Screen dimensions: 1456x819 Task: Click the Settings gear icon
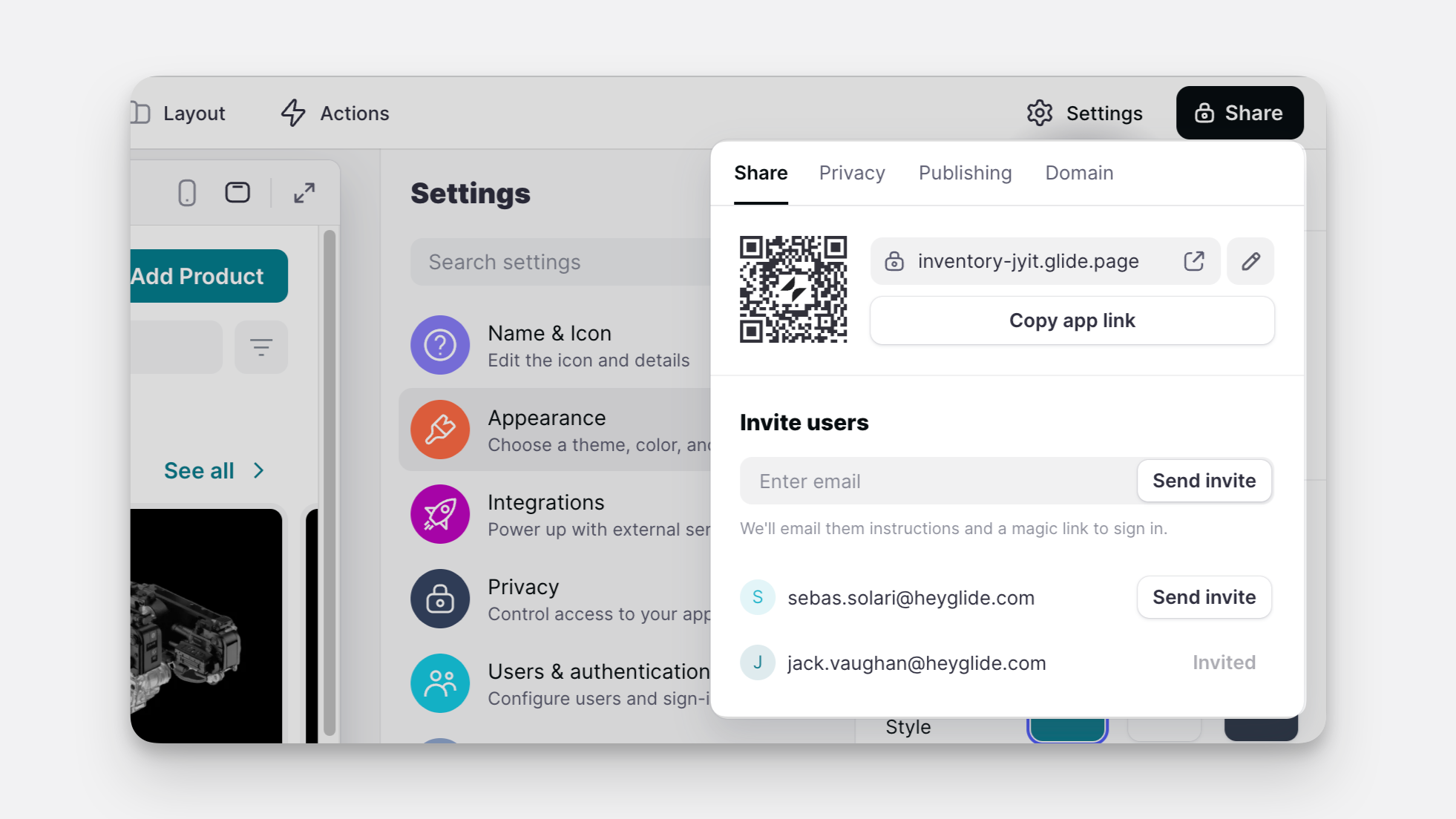point(1040,113)
